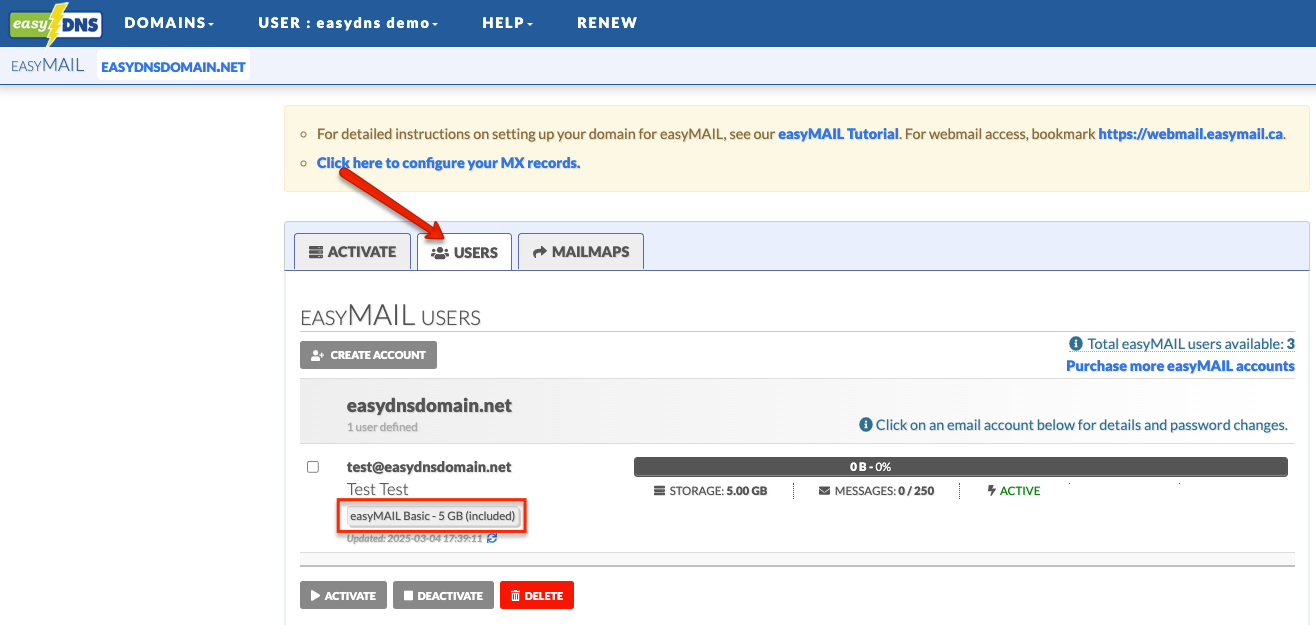Click the 'Test Test' account name
Image resolution: width=1316 pixels, height=625 pixels.
tap(378, 489)
